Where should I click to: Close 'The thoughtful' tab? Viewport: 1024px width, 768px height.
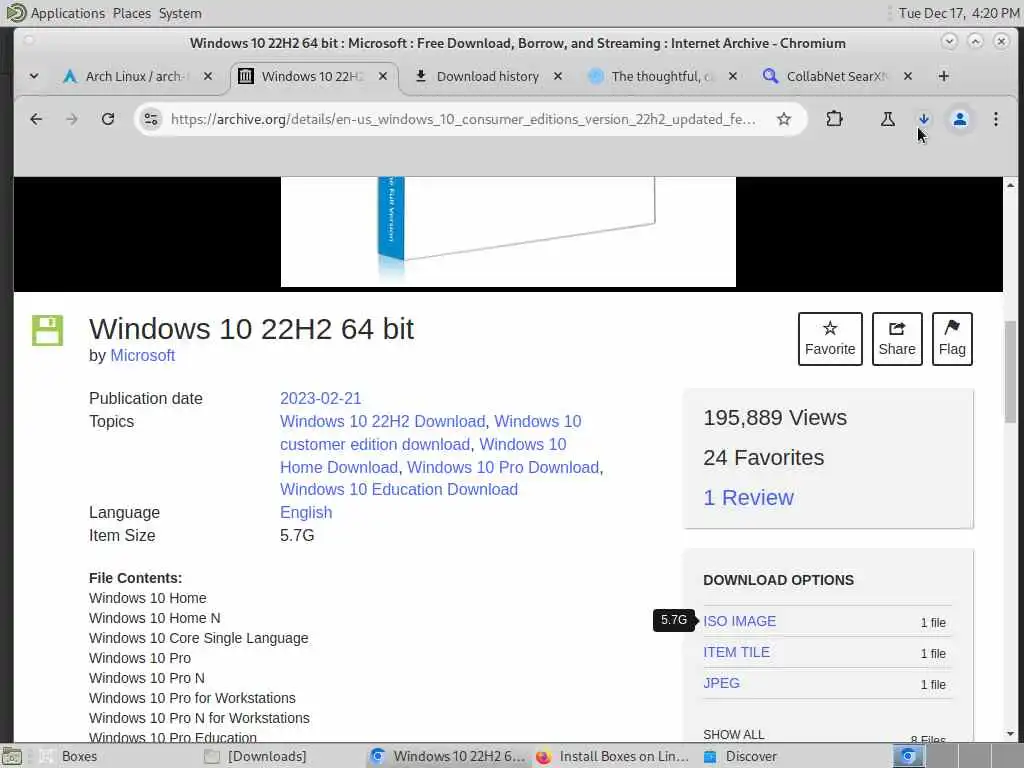click(733, 76)
